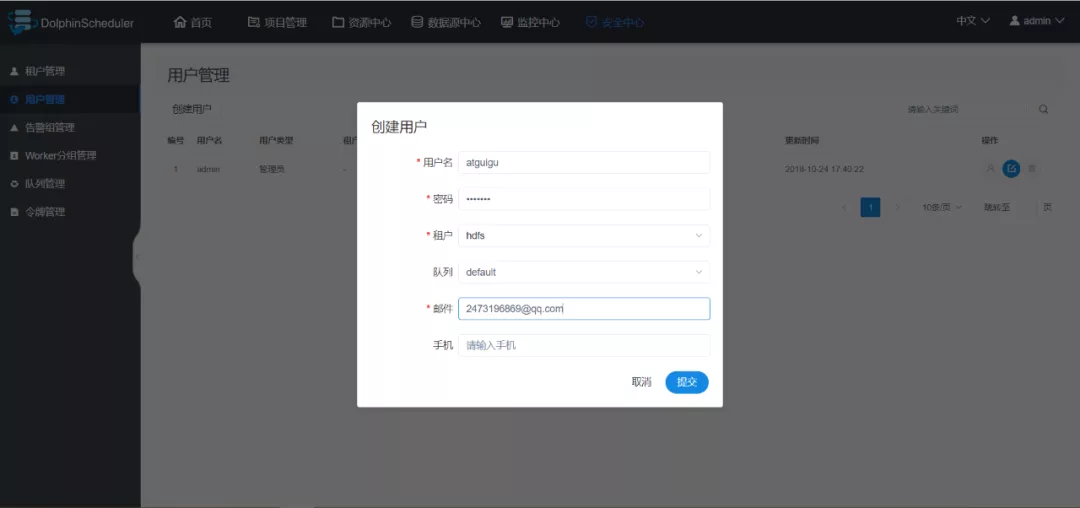This screenshot has width=1080, height=508.
Task: Click the 更新时间 column header
Action: [802, 140]
